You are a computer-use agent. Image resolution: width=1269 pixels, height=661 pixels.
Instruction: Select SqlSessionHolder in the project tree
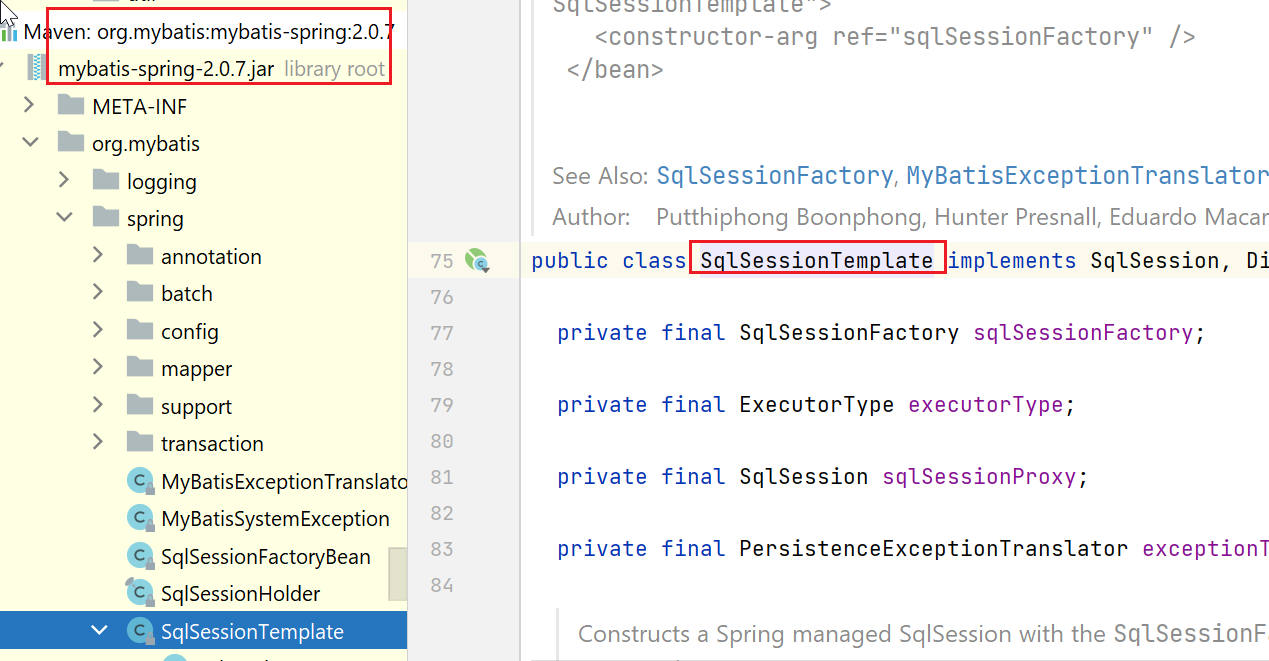tap(241, 594)
